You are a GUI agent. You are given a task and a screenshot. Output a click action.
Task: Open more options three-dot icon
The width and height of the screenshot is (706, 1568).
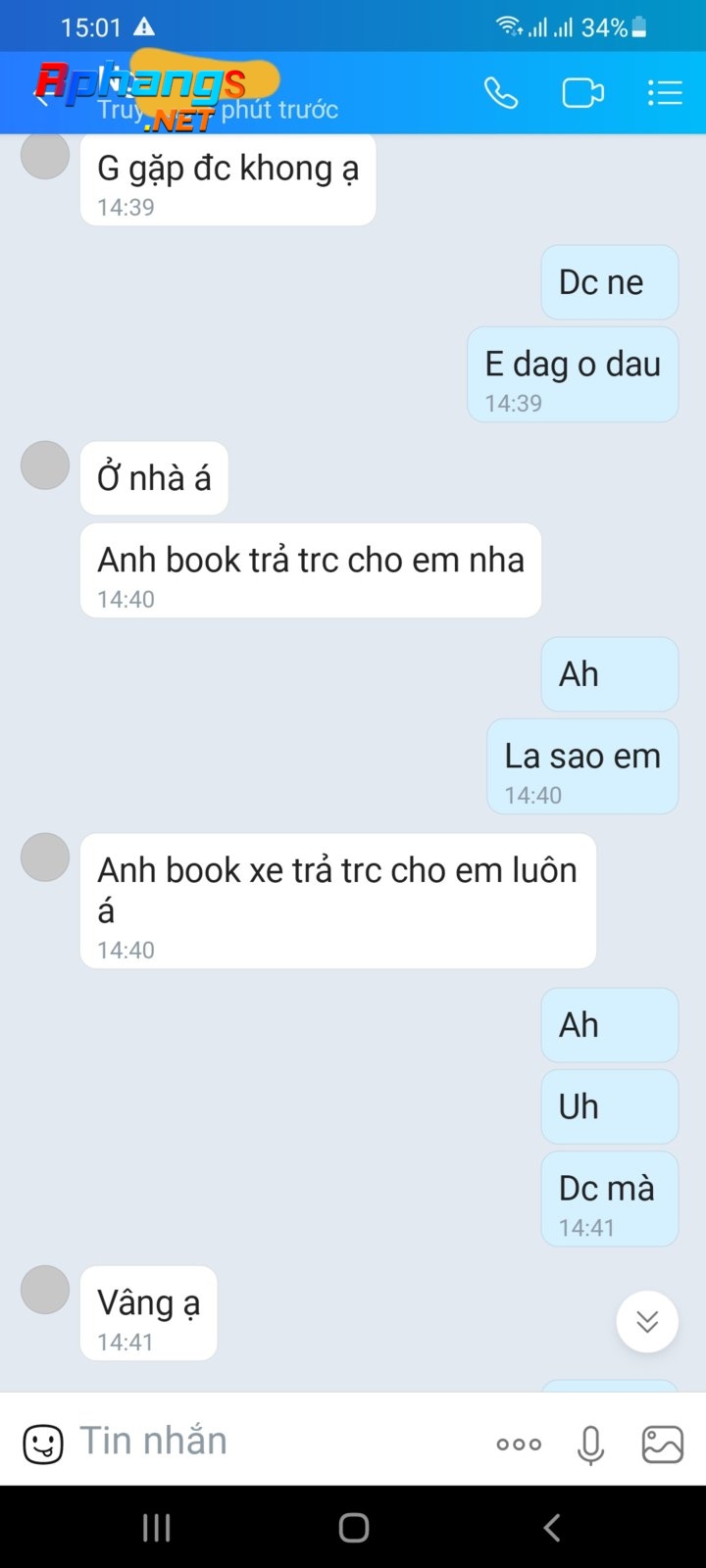[x=519, y=1444]
